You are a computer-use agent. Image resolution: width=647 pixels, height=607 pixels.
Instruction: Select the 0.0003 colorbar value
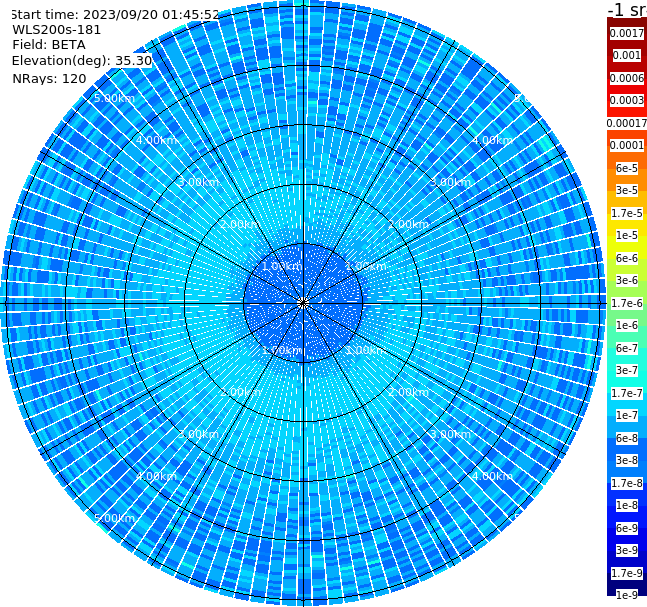[x=627, y=100]
